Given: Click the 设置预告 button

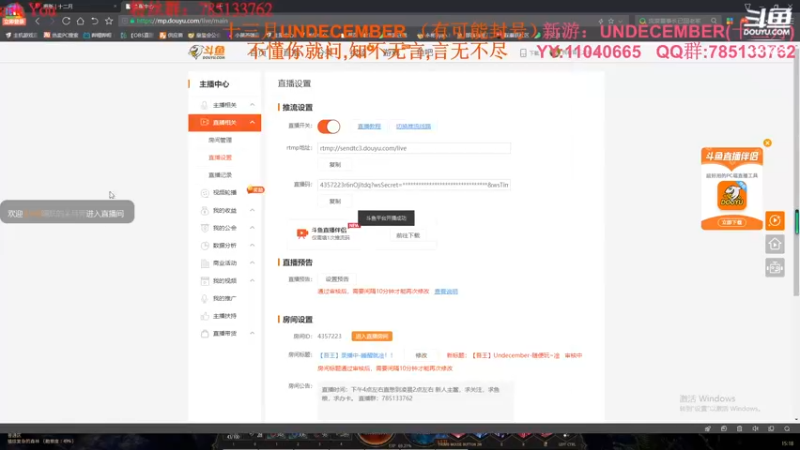Looking at the screenshot, I should click(x=337, y=279).
